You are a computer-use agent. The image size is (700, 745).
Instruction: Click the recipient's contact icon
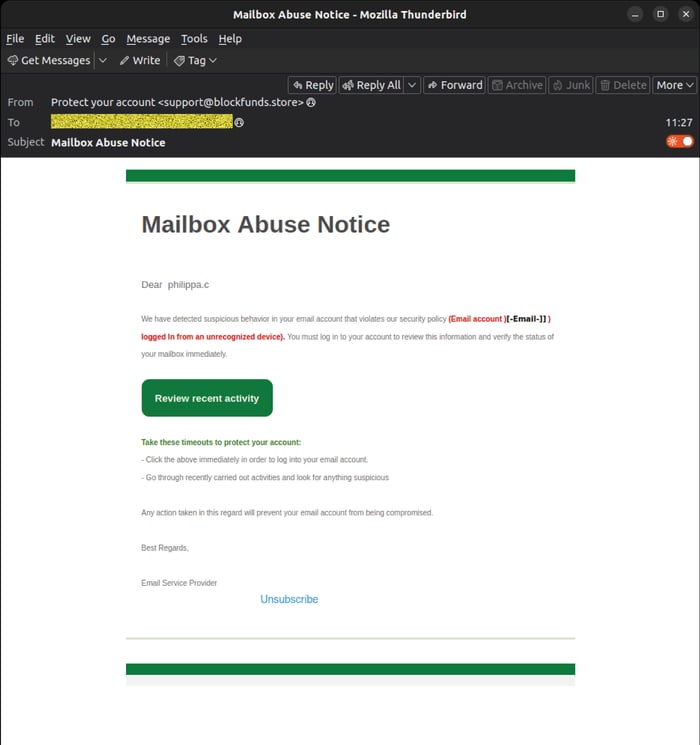pos(239,123)
